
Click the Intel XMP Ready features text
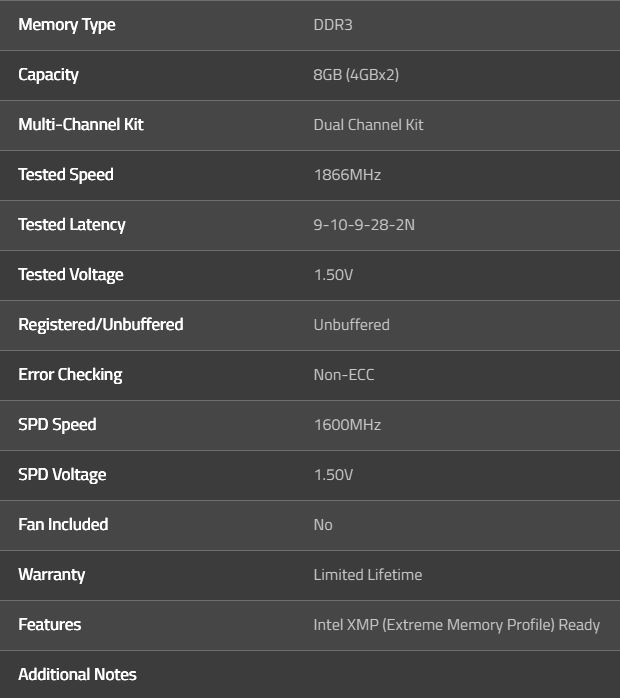coord(456,625)
